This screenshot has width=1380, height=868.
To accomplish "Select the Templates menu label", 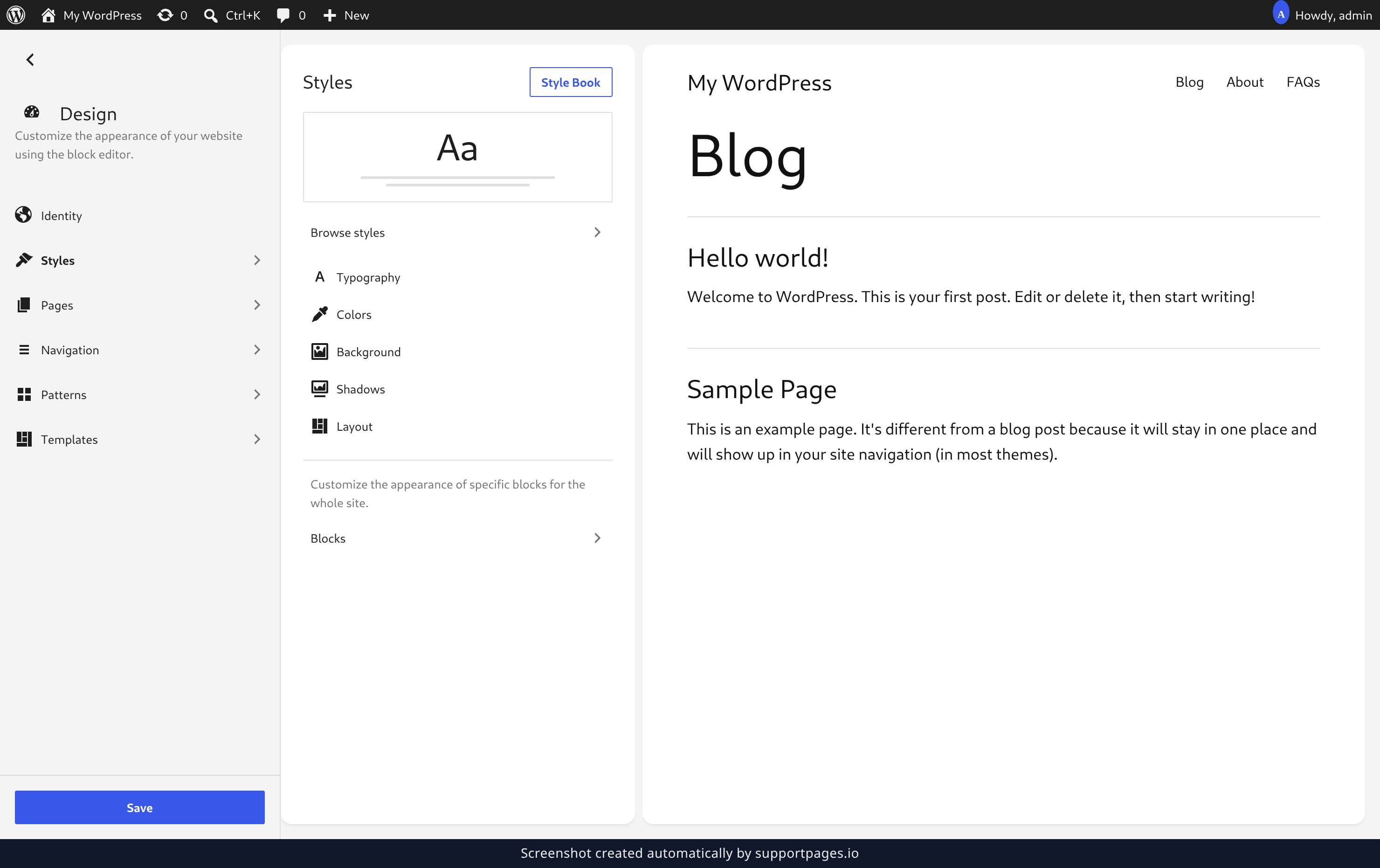I will click(69, 440).
